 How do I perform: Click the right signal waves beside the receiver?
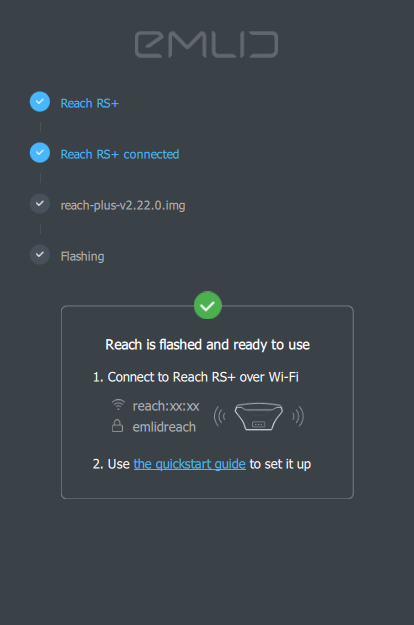298,417
